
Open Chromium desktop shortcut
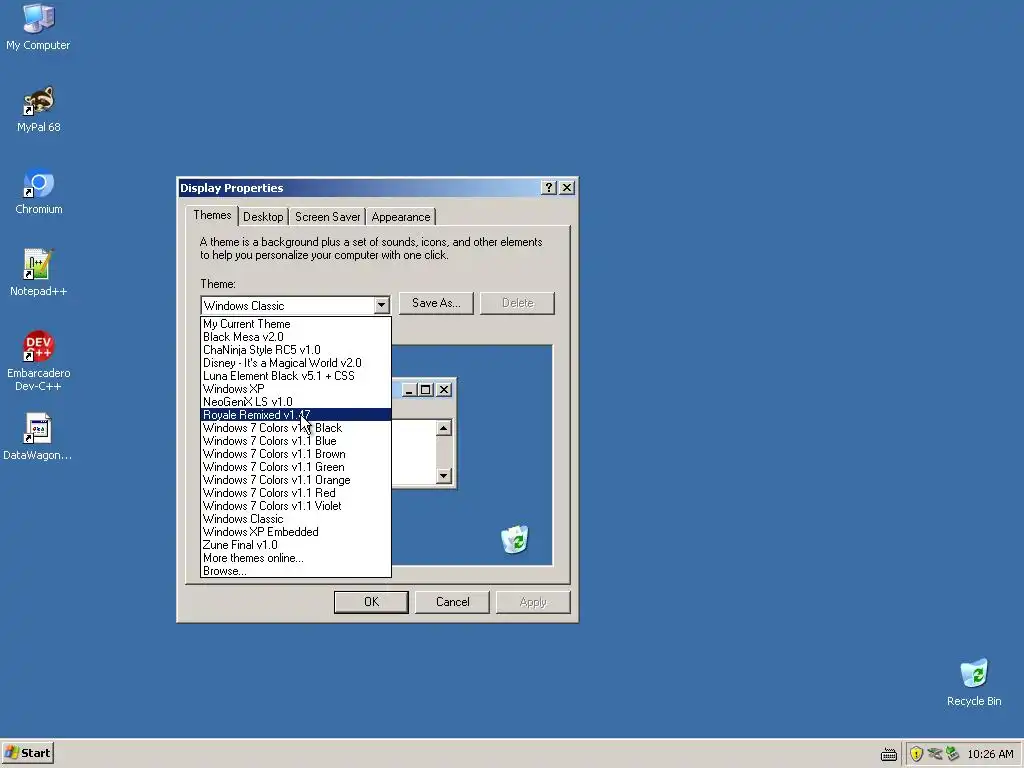[39, 191]
